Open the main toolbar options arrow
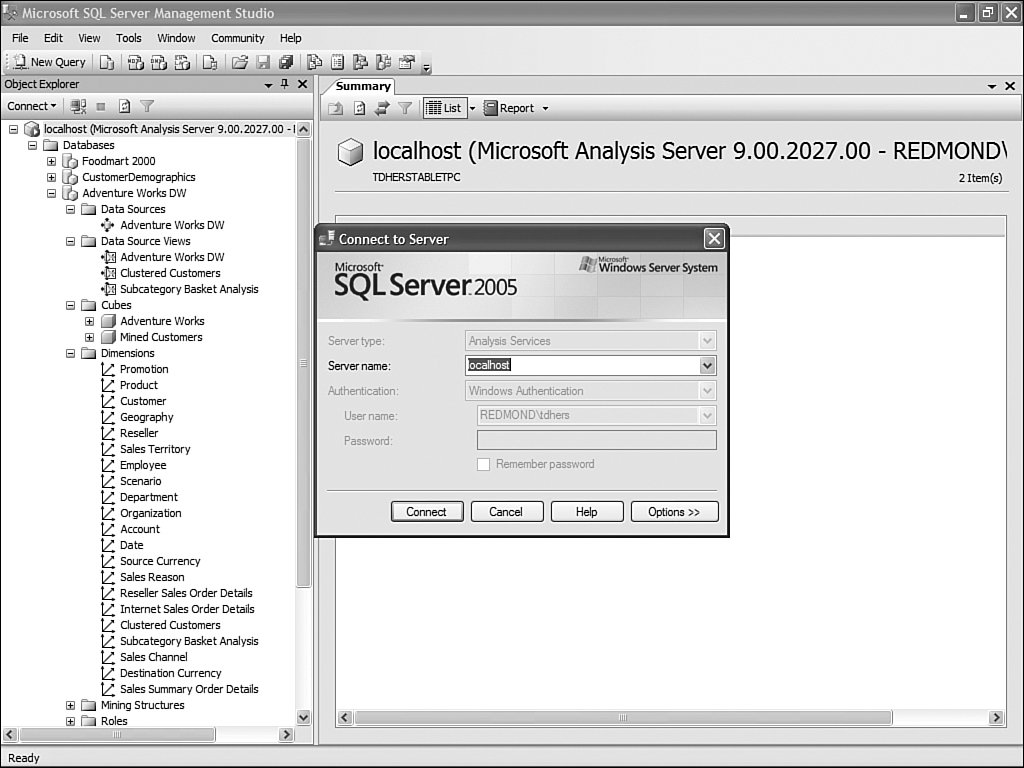This screenshot has height=768, width=1024. tap(426, 66)
